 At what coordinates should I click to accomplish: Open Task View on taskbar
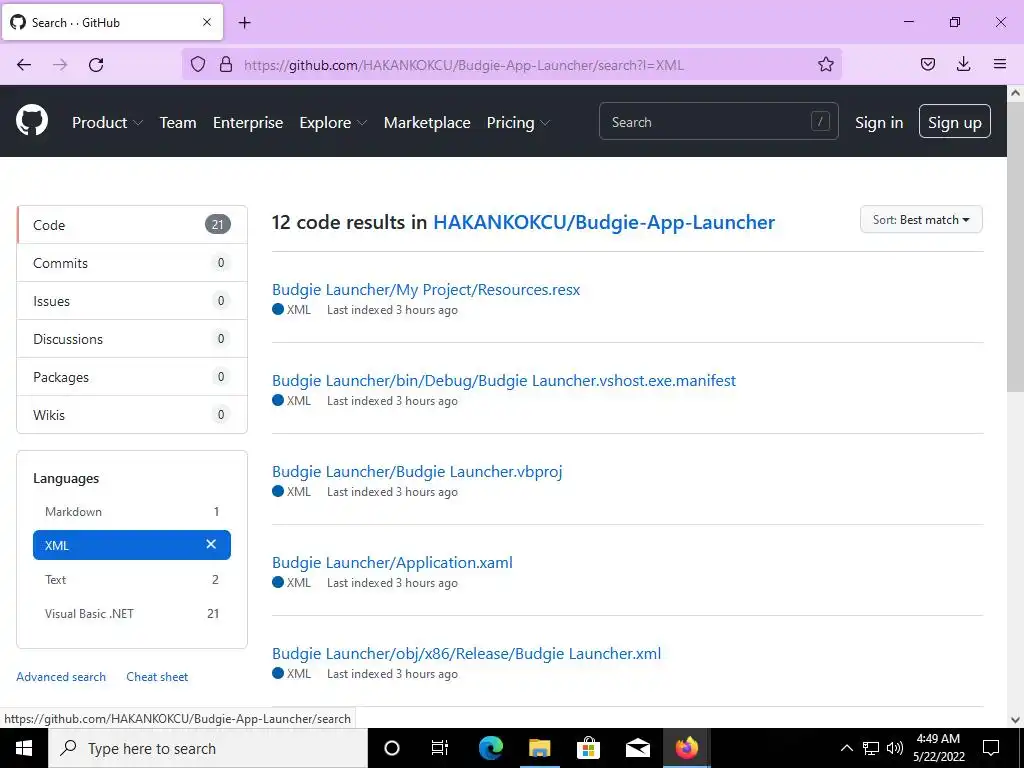(x=440, y=748)
